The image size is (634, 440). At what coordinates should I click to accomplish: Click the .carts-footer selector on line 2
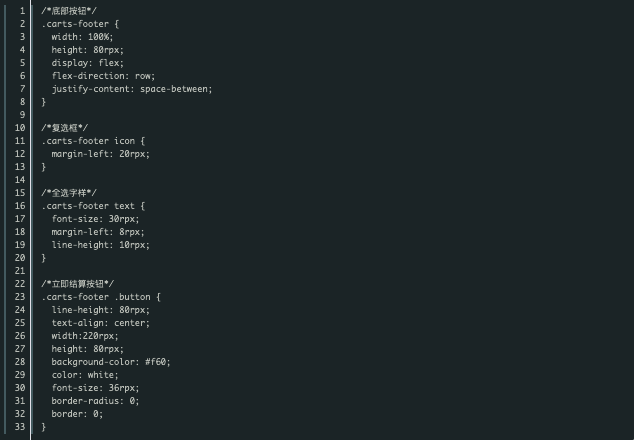point(75,24)
